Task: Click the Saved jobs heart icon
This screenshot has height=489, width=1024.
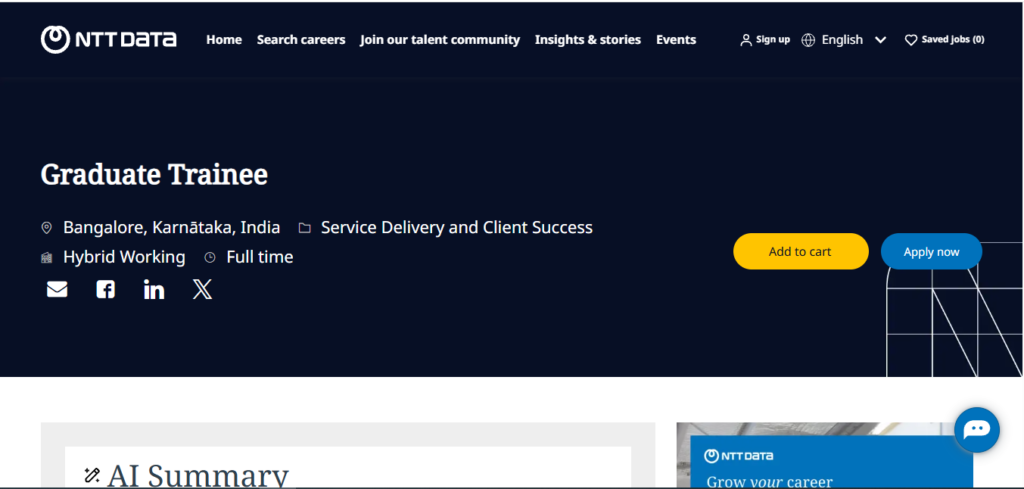Action: click(x=910, y=40)
